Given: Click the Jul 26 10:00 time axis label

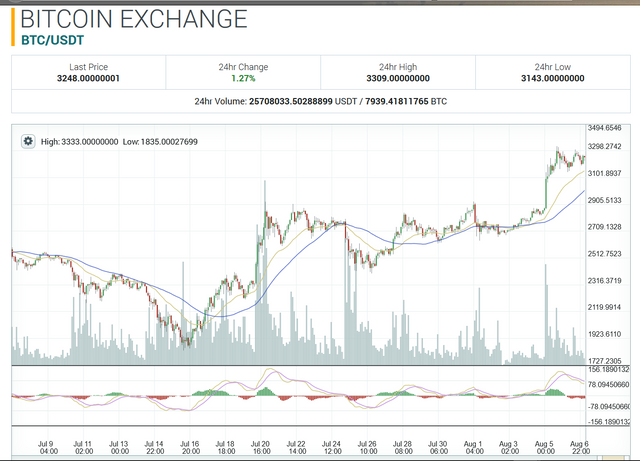Looking at the screenshot, I should (367, 448).
